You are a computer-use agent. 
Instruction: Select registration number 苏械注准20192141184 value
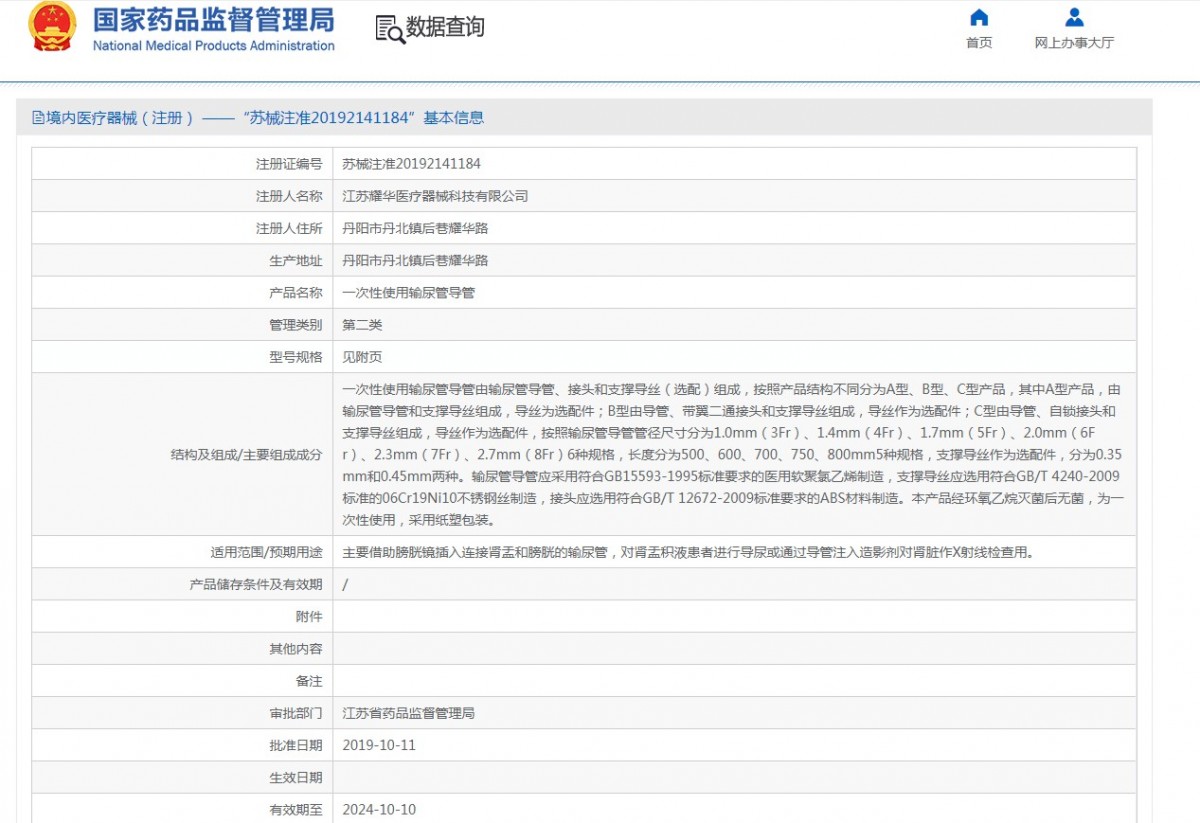411,164
